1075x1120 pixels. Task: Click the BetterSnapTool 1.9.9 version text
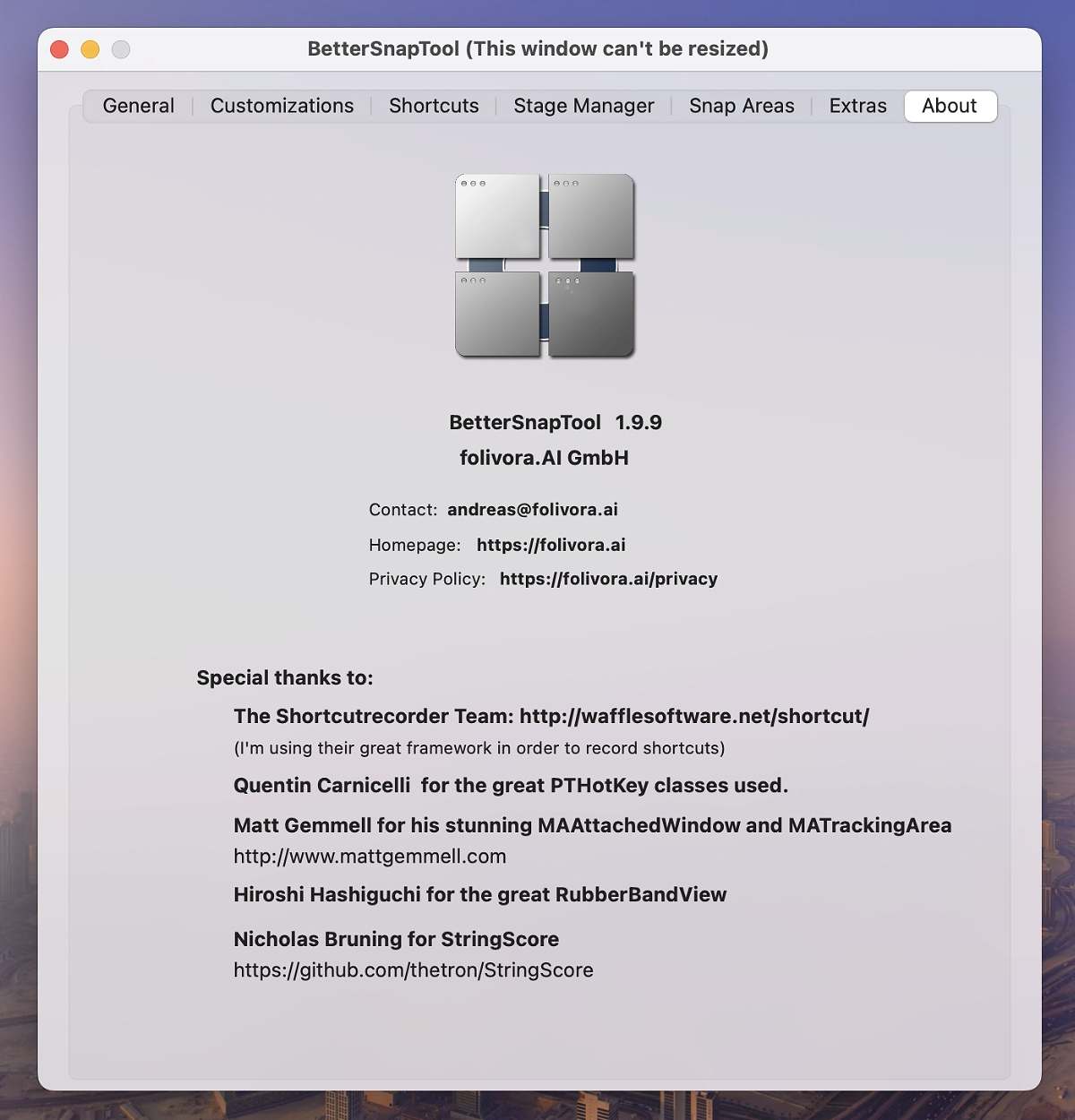pyautogui.click(x=555, y=423)
